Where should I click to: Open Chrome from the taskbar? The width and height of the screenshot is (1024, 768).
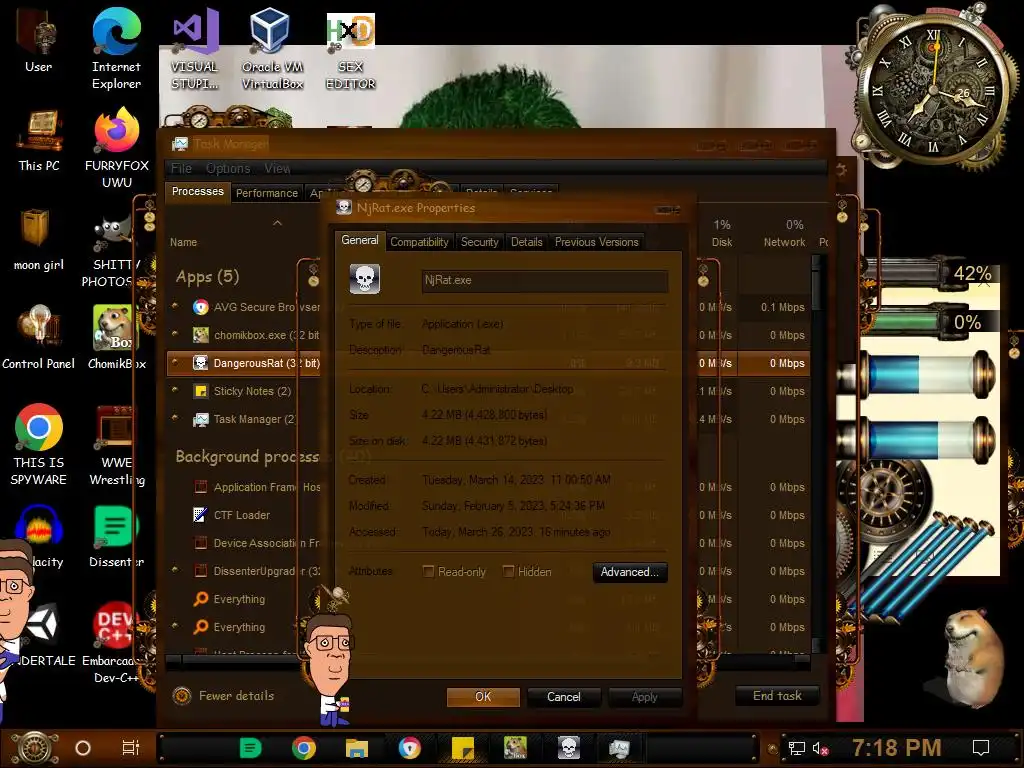(x=304, y=748)
